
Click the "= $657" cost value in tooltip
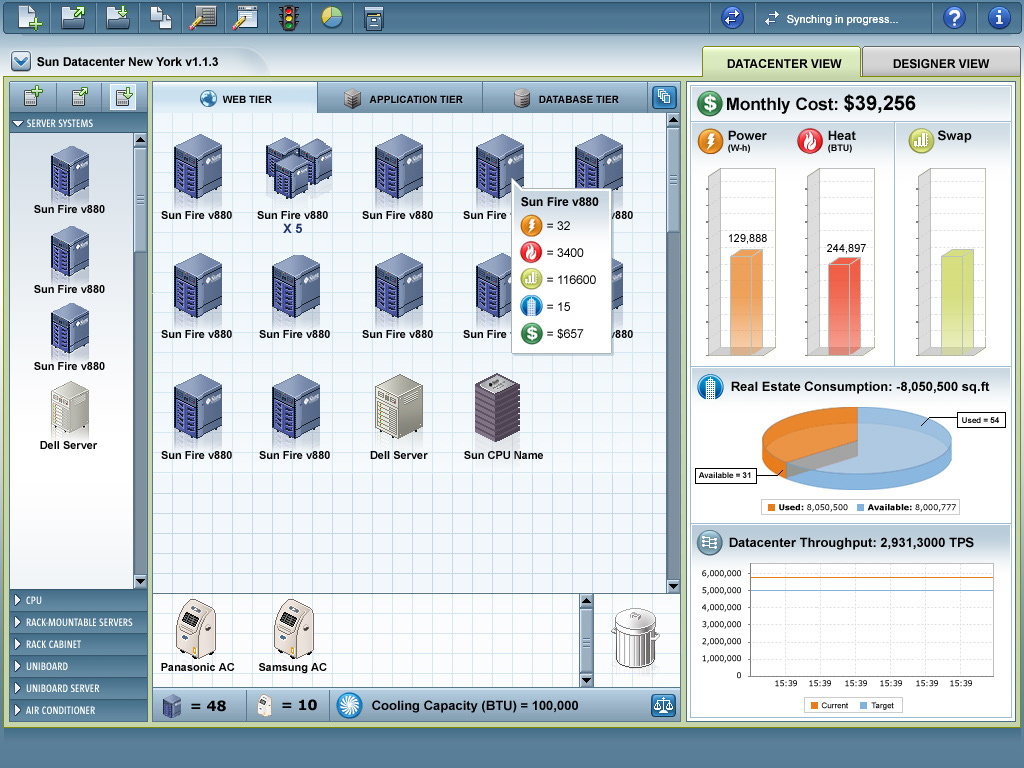click(564, 334)
